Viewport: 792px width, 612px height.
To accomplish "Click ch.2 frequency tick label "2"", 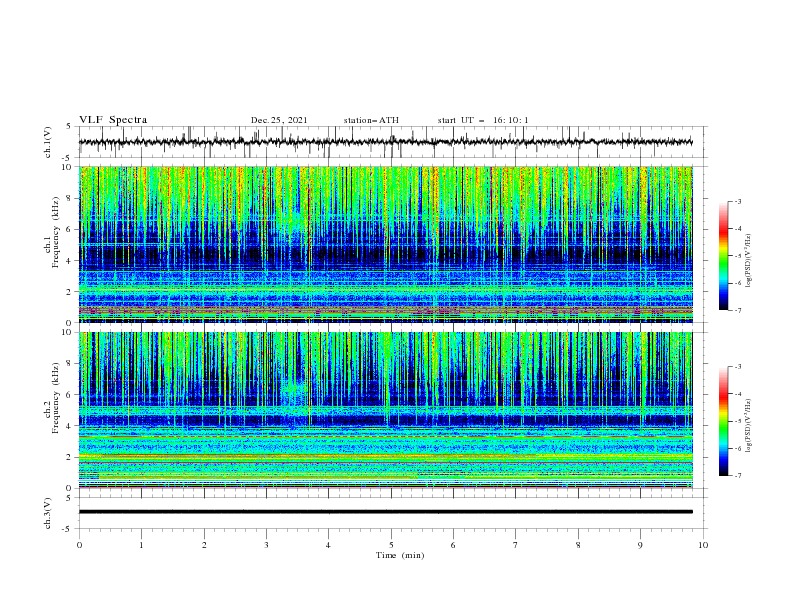I will click(70, 457).
